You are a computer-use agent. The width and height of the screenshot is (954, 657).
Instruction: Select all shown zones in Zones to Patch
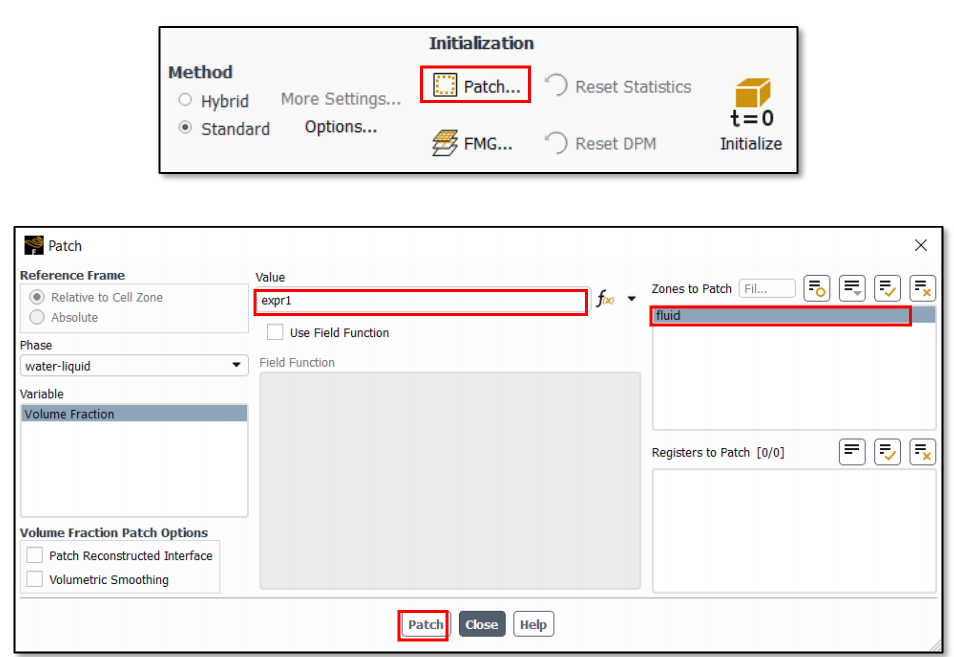tap(887, 288)
